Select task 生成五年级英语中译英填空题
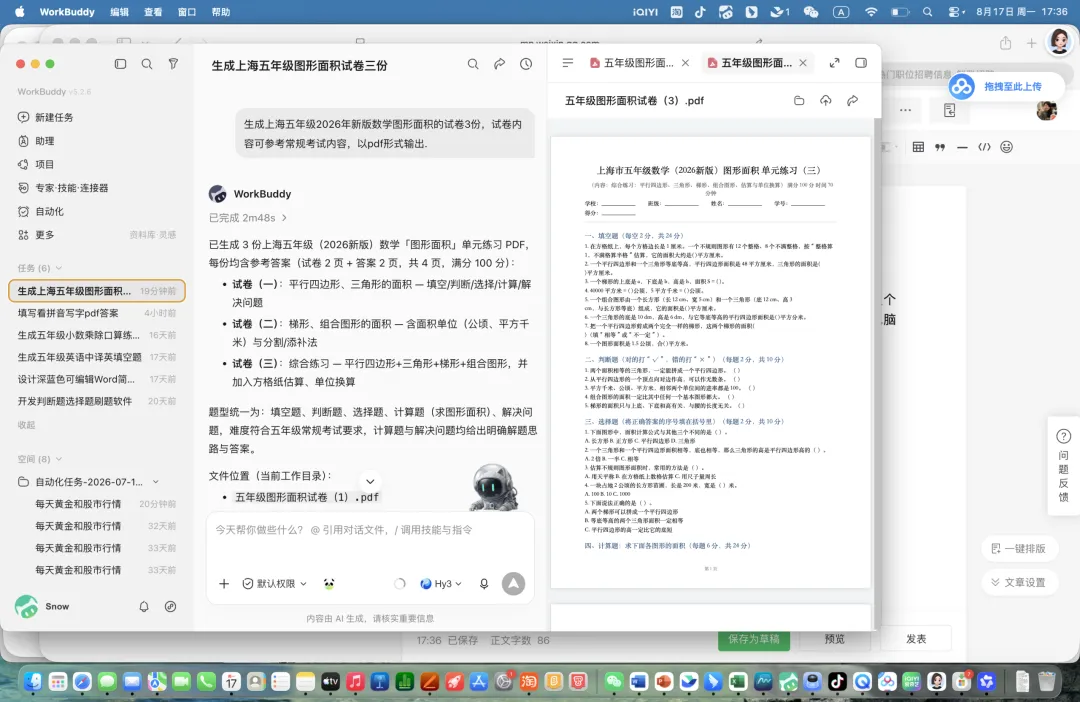Screen dimensions: 1080x702 (96, 357)
